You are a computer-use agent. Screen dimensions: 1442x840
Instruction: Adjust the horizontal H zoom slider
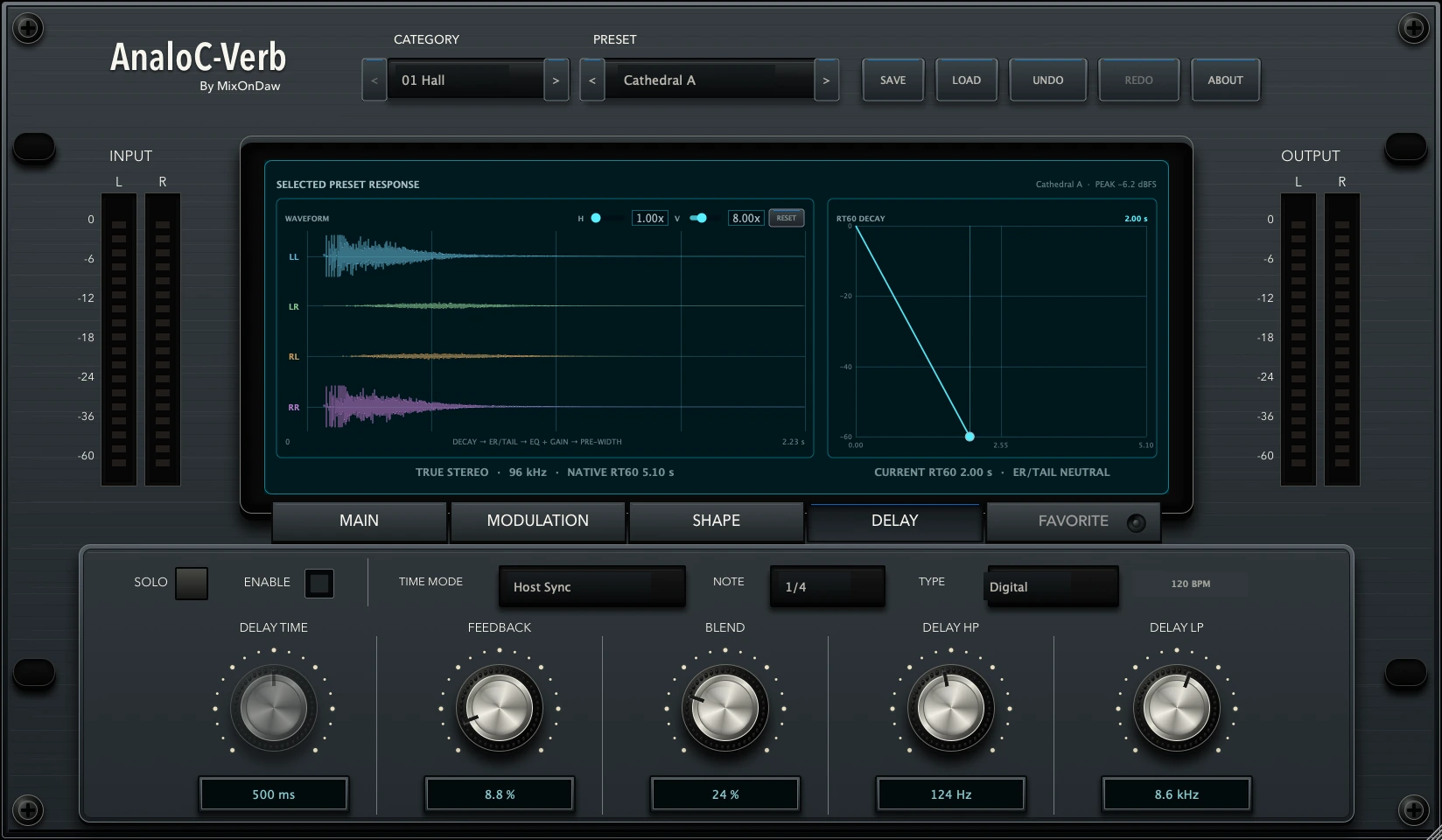[x=605, y=218]
